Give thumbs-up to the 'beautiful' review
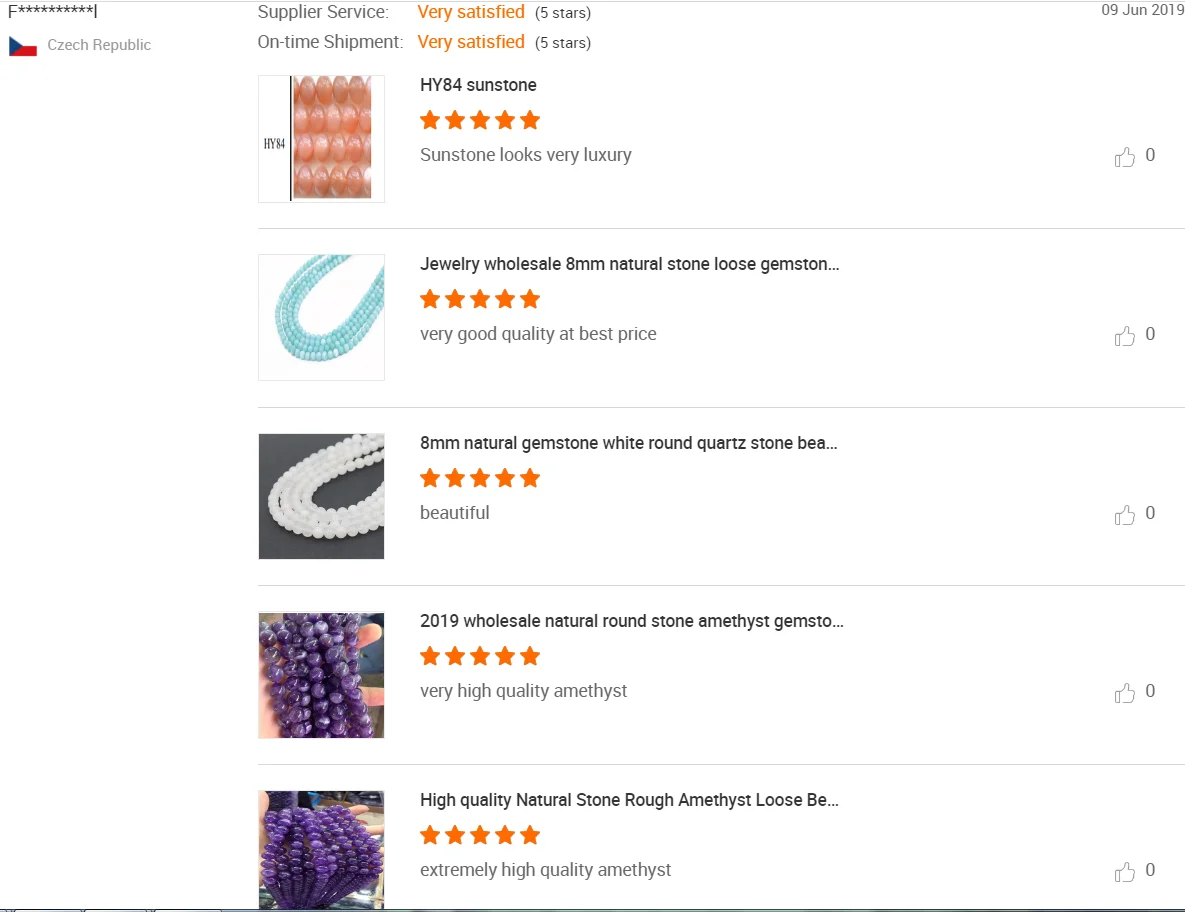 click(x=1125, y=515)
